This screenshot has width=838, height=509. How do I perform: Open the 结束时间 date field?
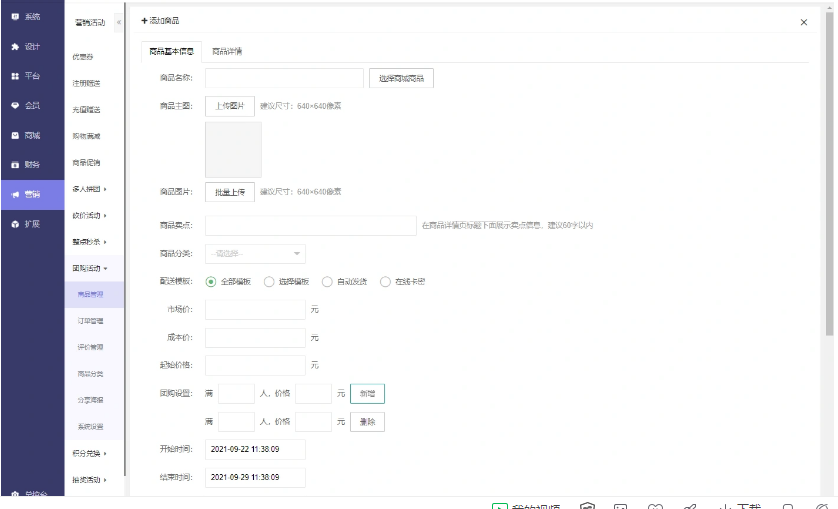[255, 477]
